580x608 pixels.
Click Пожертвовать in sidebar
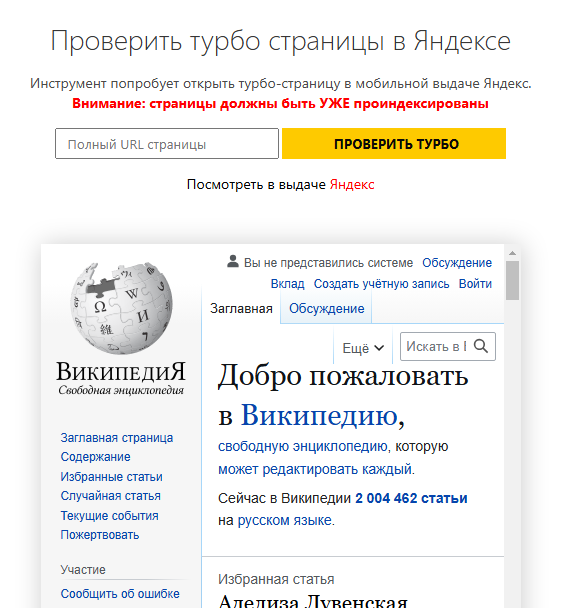point(100,535)
